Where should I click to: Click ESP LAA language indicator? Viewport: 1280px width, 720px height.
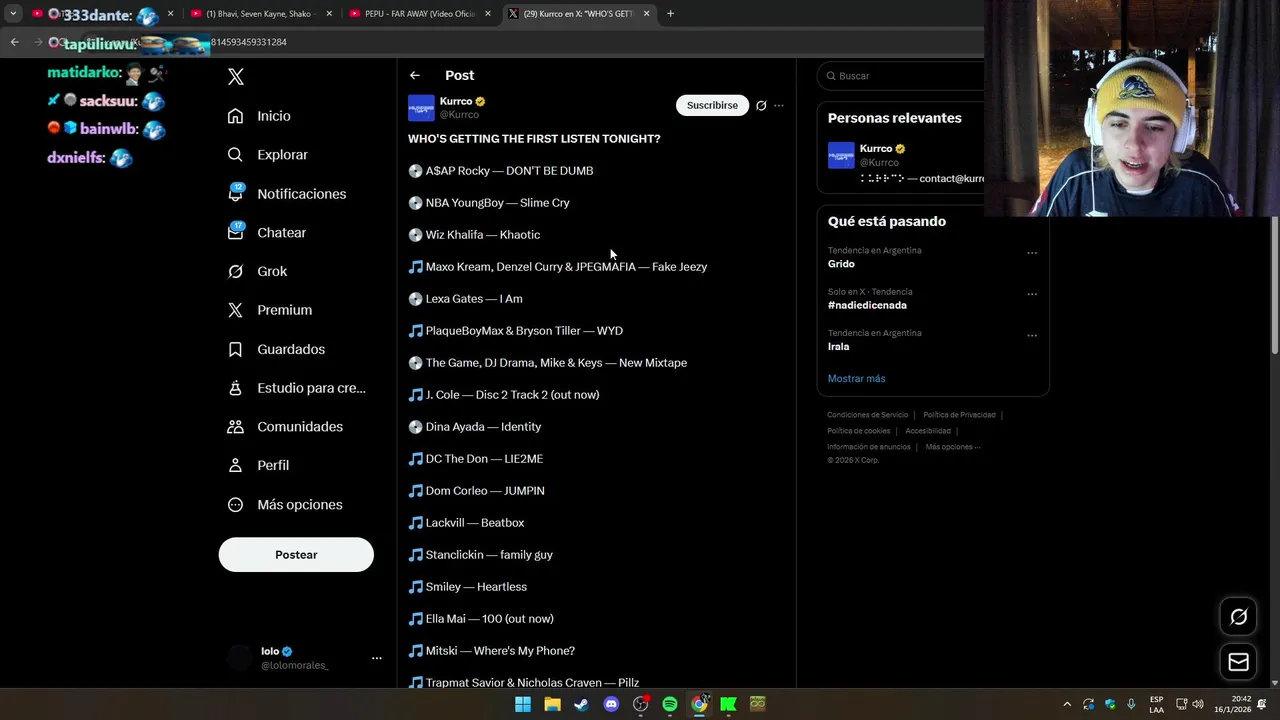click(x=1156, y=704)
